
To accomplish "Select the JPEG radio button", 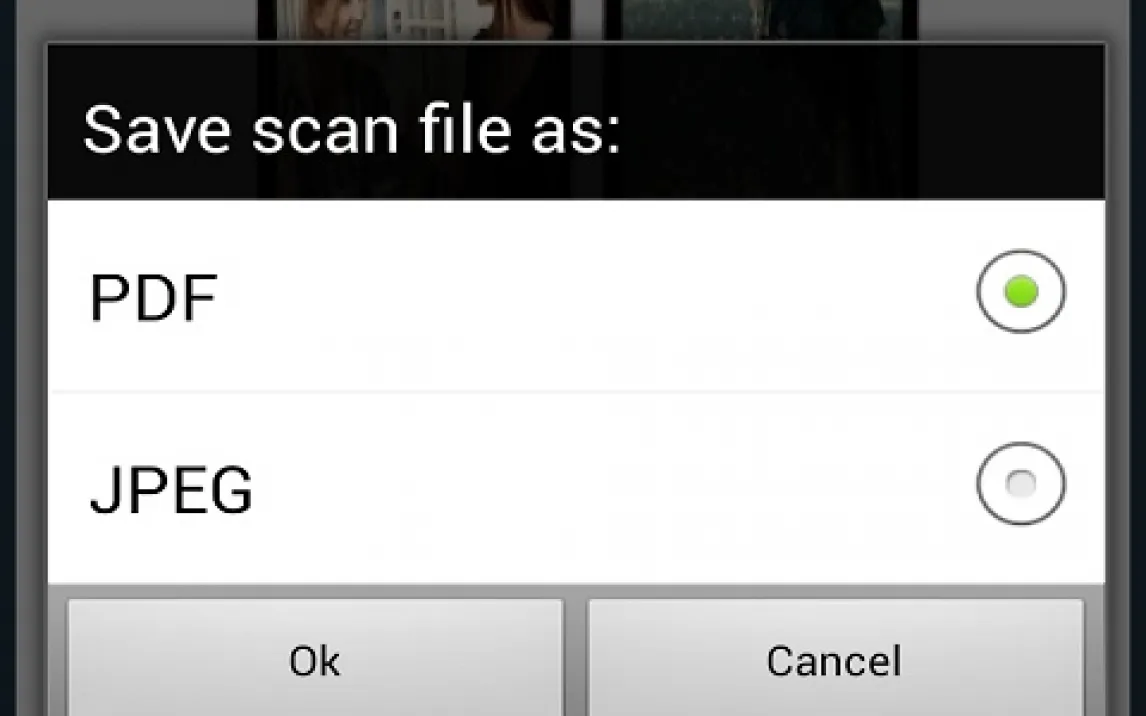I will tap(1020, 484).
